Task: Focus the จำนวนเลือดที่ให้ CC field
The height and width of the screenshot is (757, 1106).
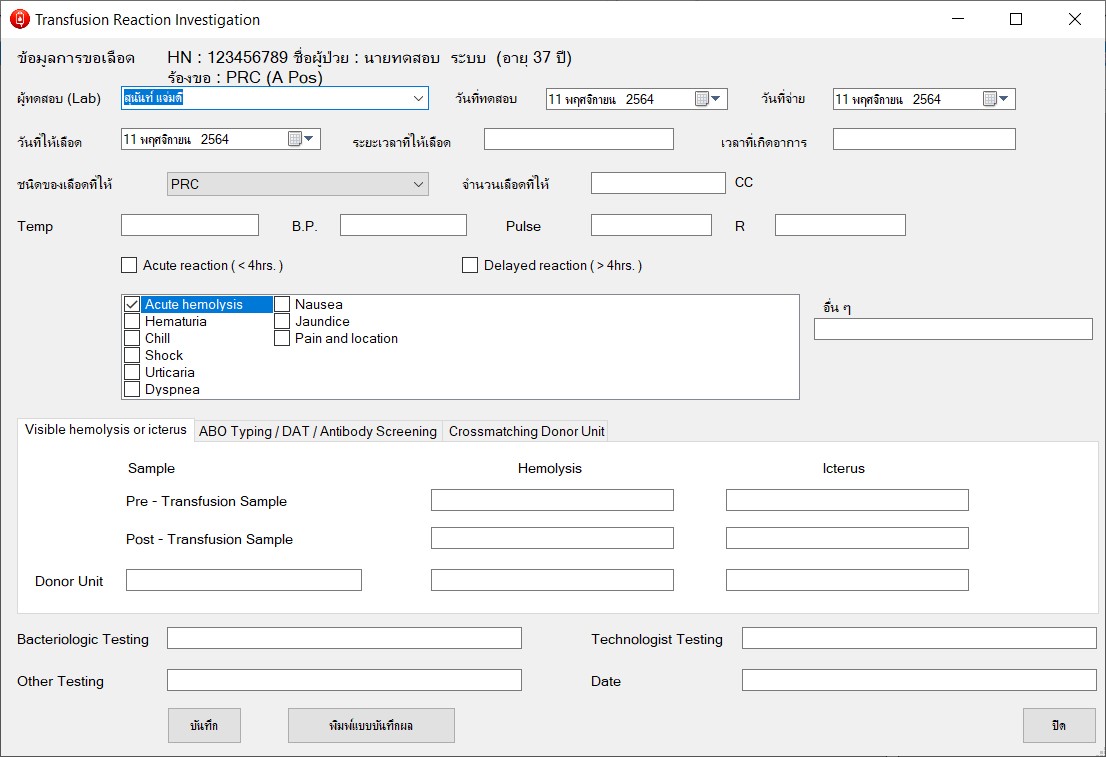Action: tap(658, 183)
